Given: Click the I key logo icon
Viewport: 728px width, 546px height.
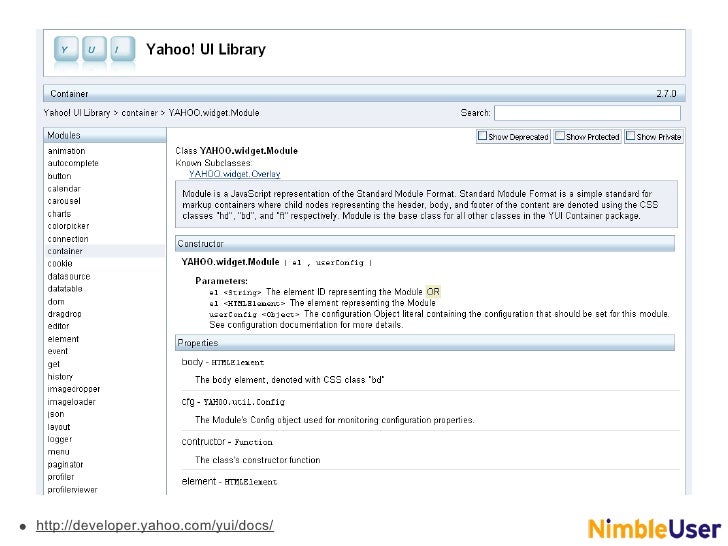Looking at the screenshot, I should 123,49.
